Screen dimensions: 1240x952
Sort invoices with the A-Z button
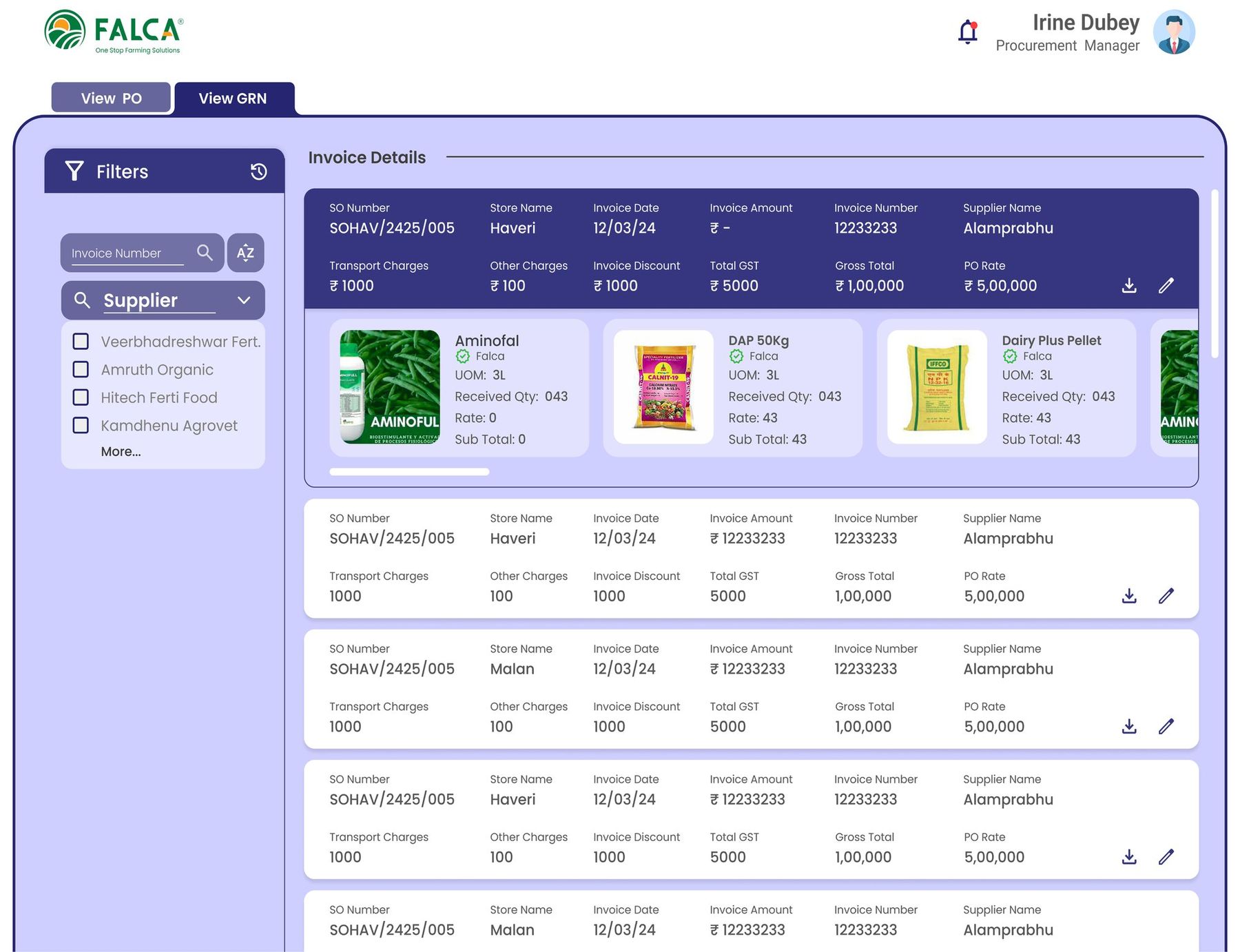click(245, 253)
